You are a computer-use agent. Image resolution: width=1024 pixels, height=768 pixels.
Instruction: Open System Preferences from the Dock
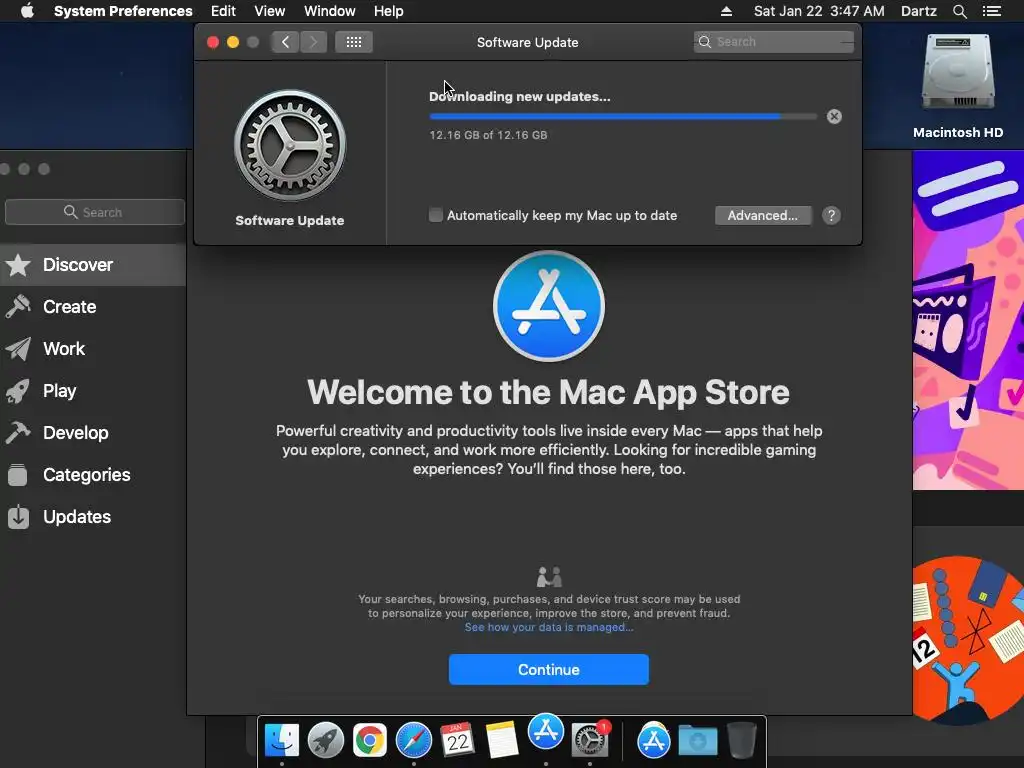[590, 741]
